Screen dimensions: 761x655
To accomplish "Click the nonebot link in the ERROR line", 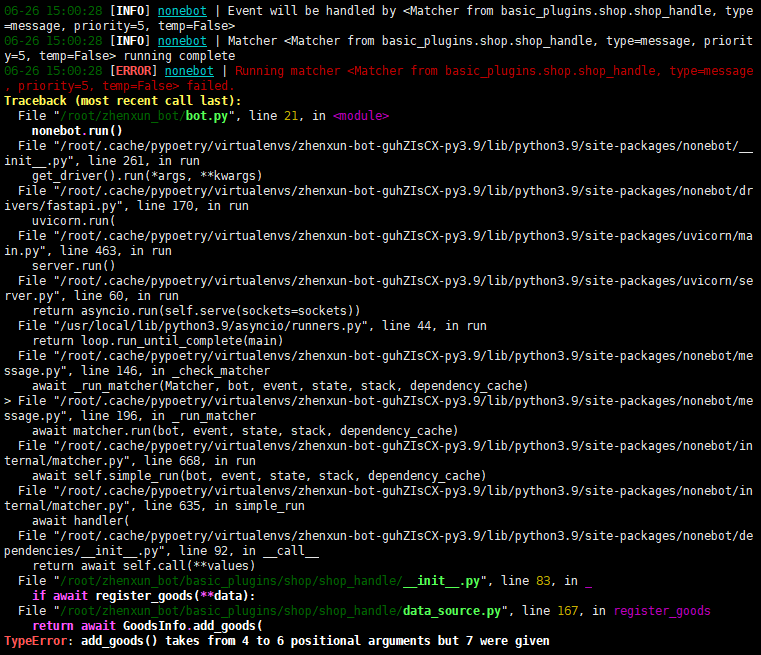I will coord(189,71).
